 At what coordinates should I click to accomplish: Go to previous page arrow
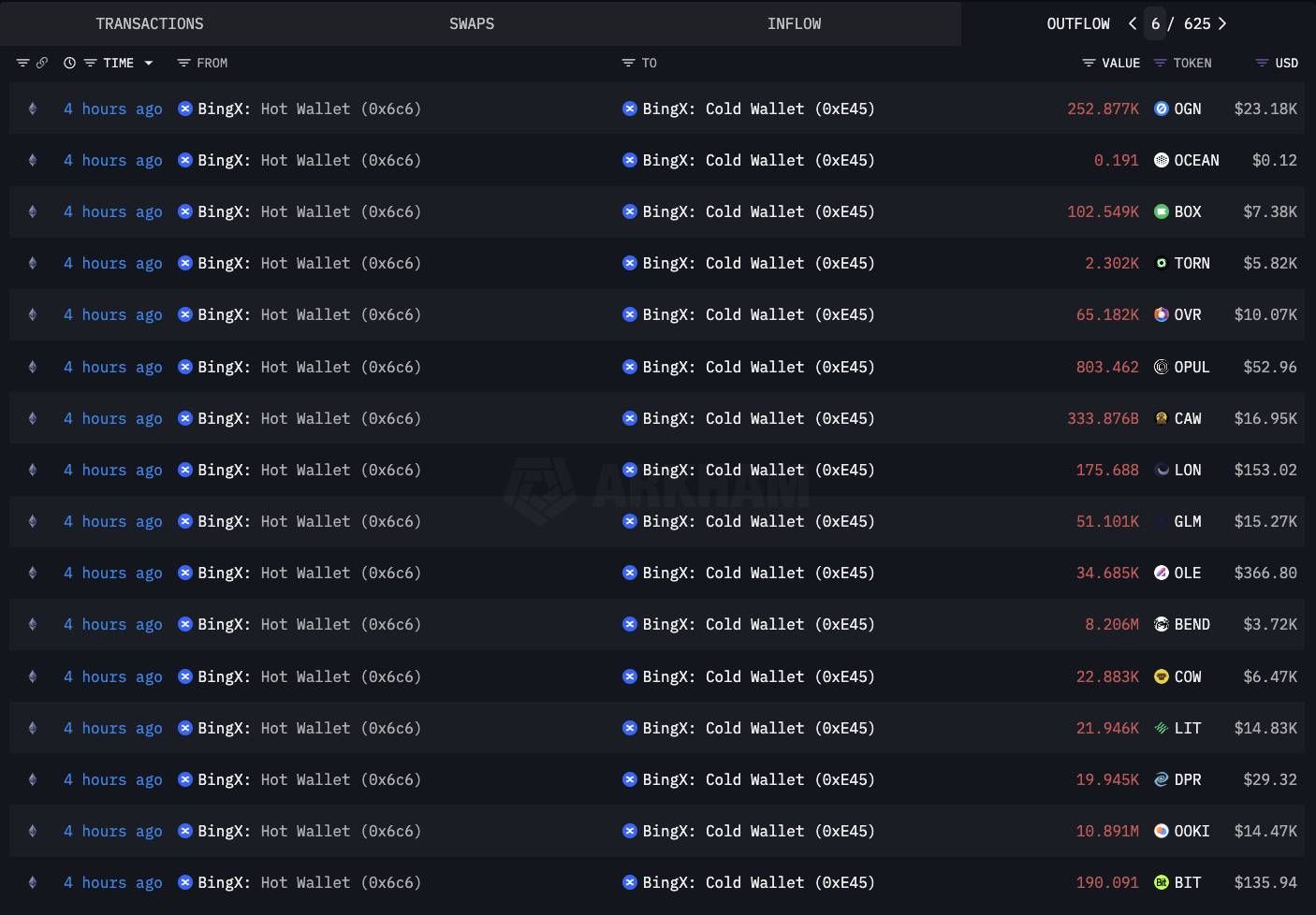[1133, 23]
